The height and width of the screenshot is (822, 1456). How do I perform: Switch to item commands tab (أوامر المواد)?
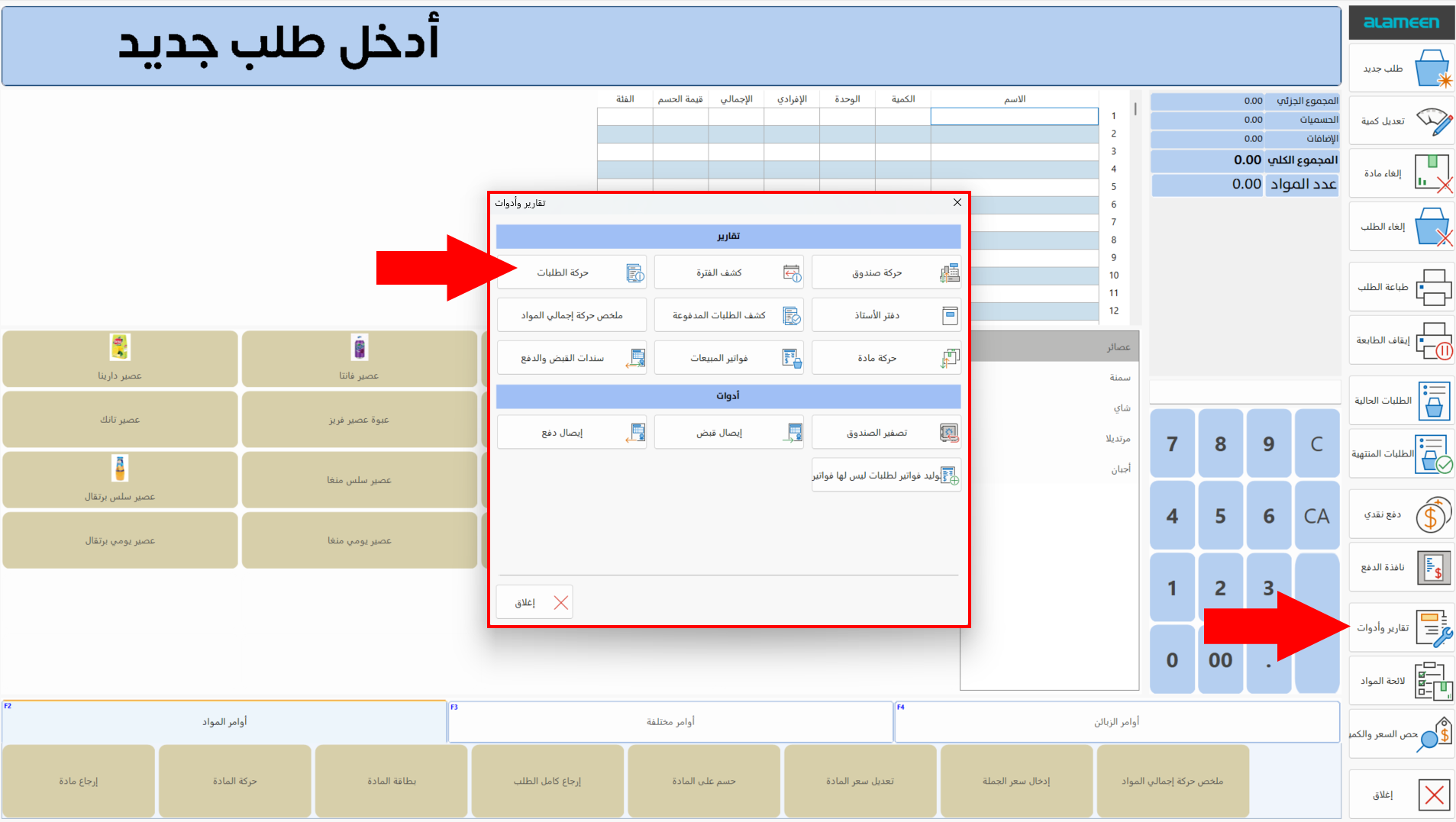point(224,721)
